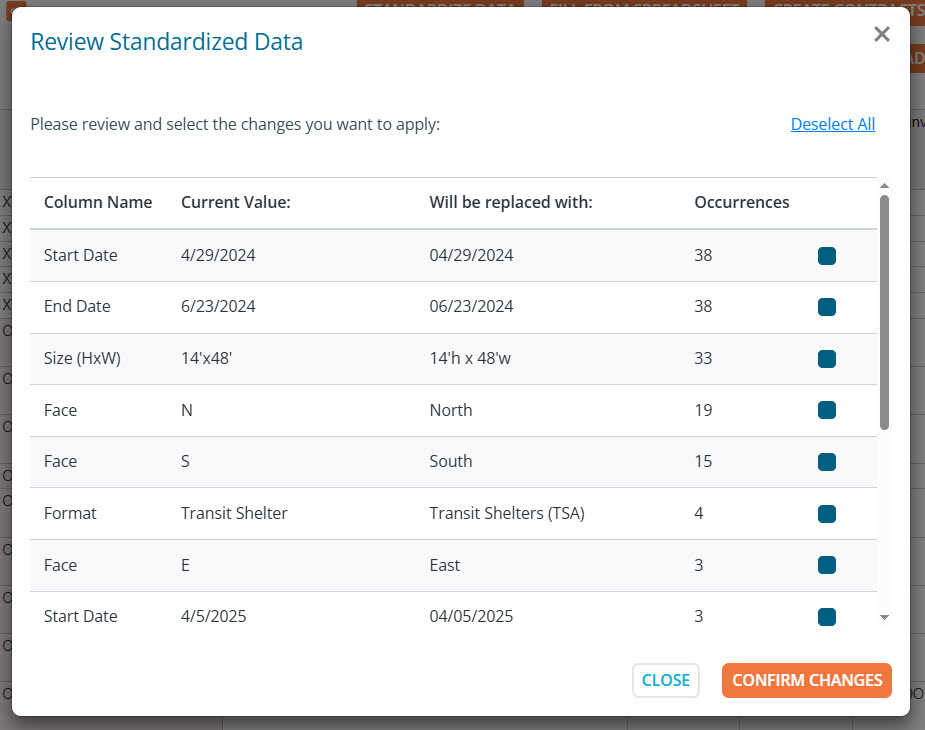Click the scrollbar down arrow

[x=883, y=618]
